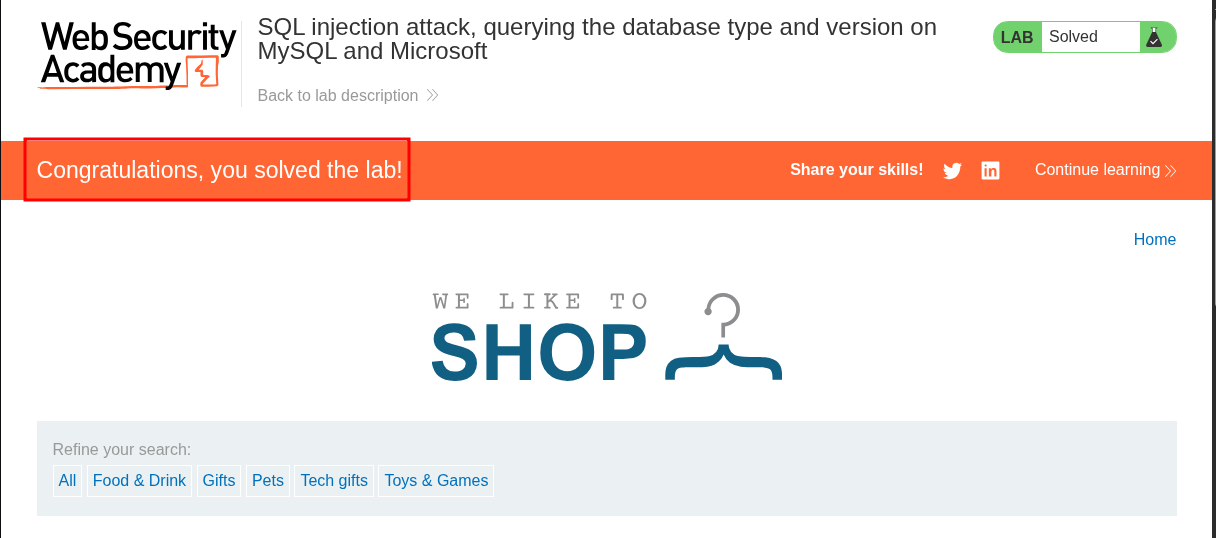Filter products by Gifts
Screen dimensions: 1216x538
pyautogui.click(x=218, y=481)
